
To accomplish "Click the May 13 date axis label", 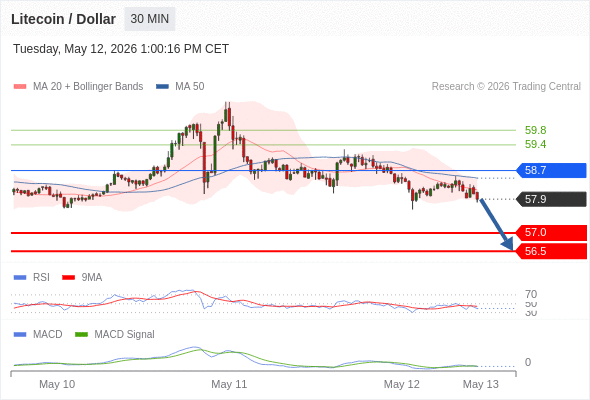I will point(481,384).
